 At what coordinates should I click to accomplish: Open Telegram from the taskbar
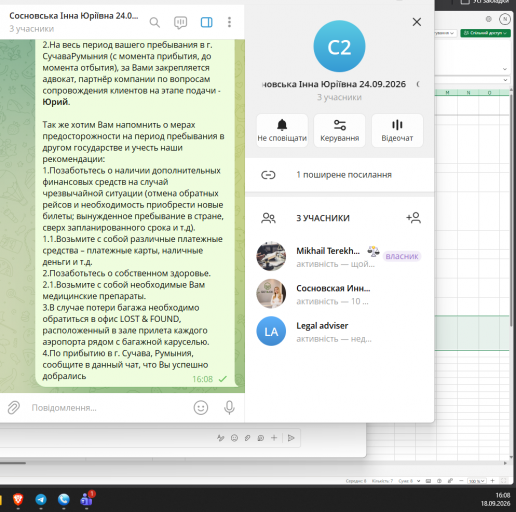[41, 499]
